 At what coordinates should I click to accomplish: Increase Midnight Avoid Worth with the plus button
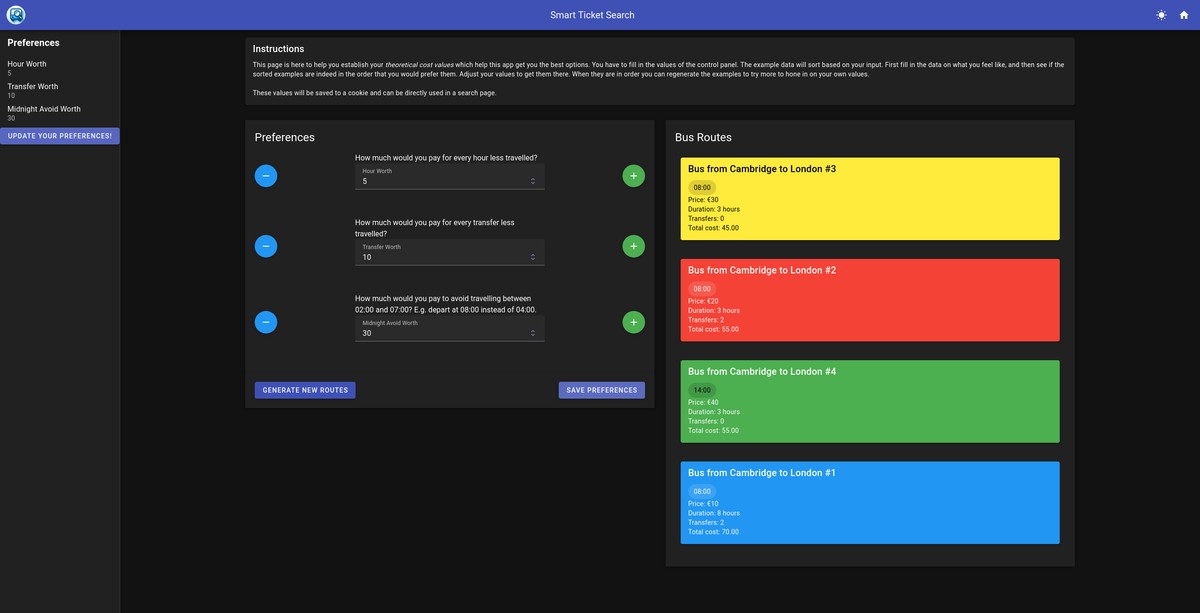click(x=633, y=322)
